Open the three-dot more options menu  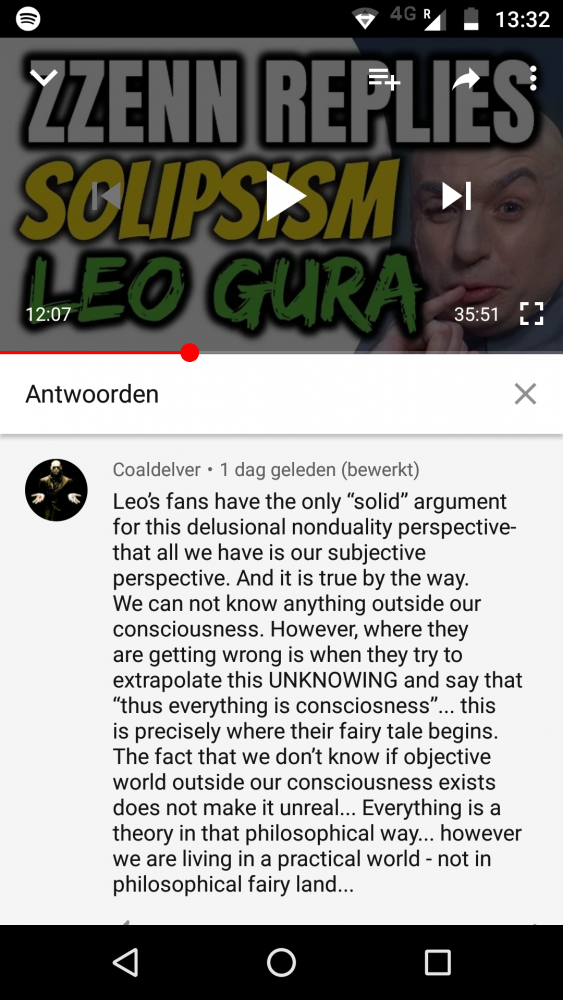point(533,78)
